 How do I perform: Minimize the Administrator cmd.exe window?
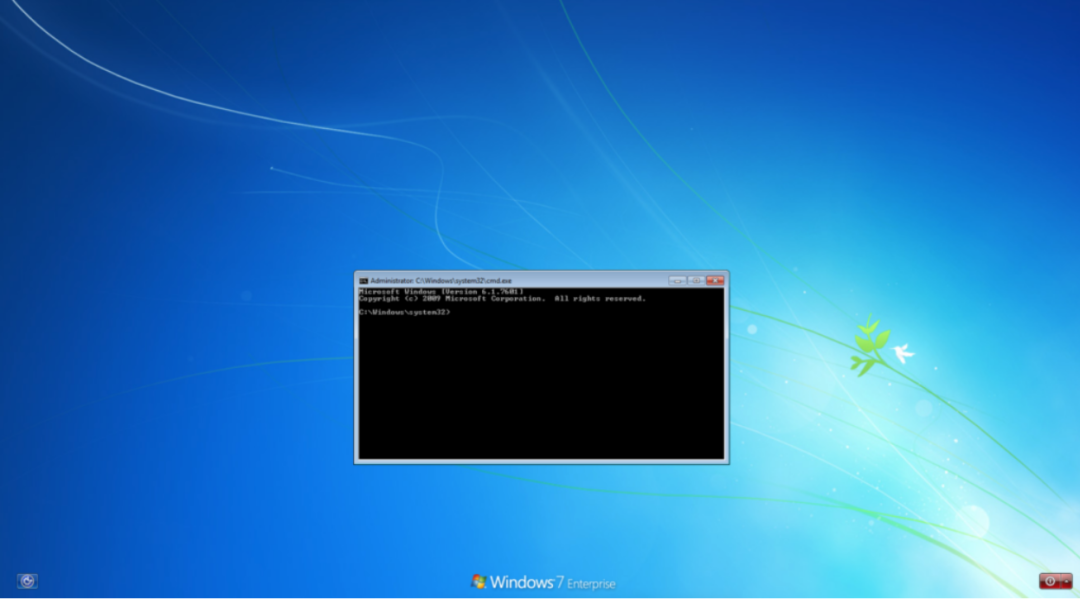point(677,280)
